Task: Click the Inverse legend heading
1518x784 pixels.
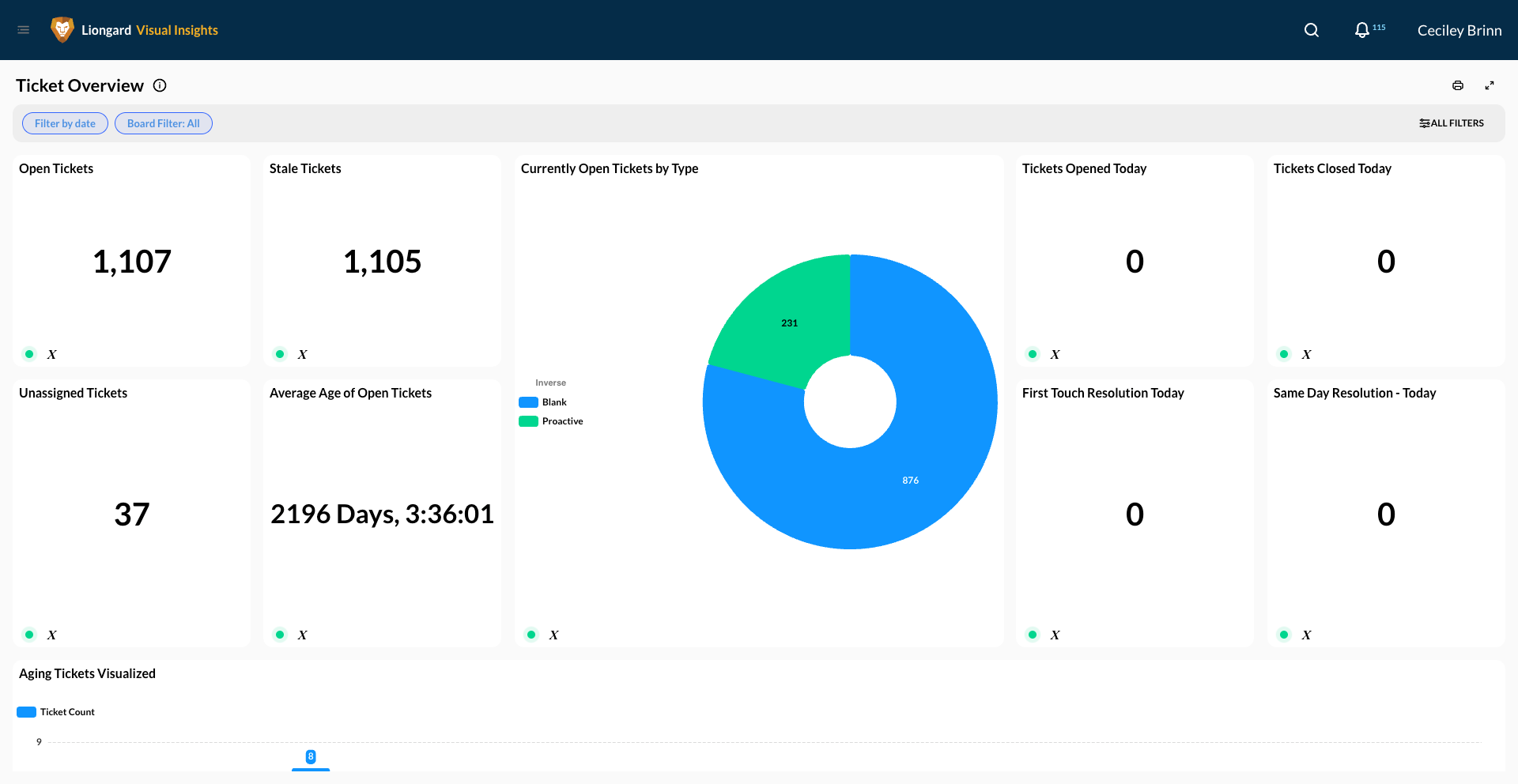Action: point(551,383)
